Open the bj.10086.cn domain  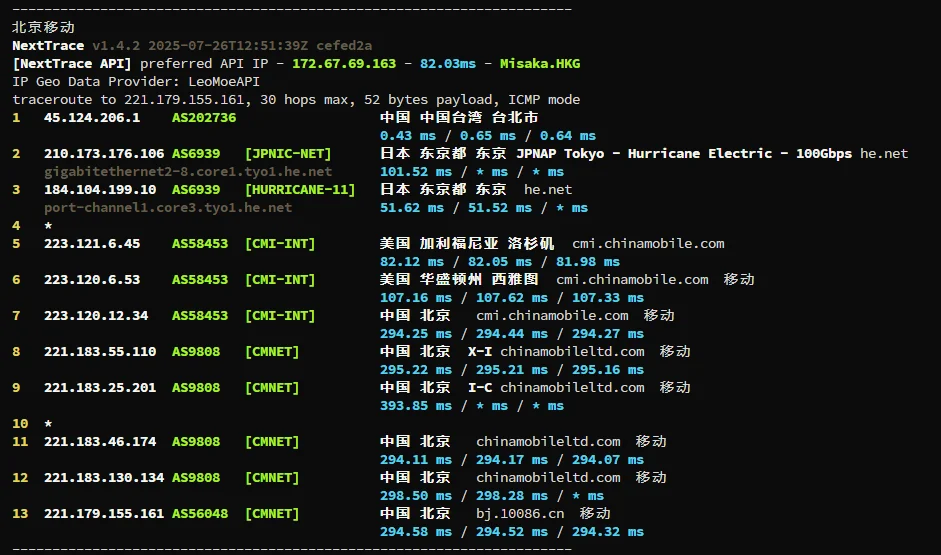tap(520, 513)
